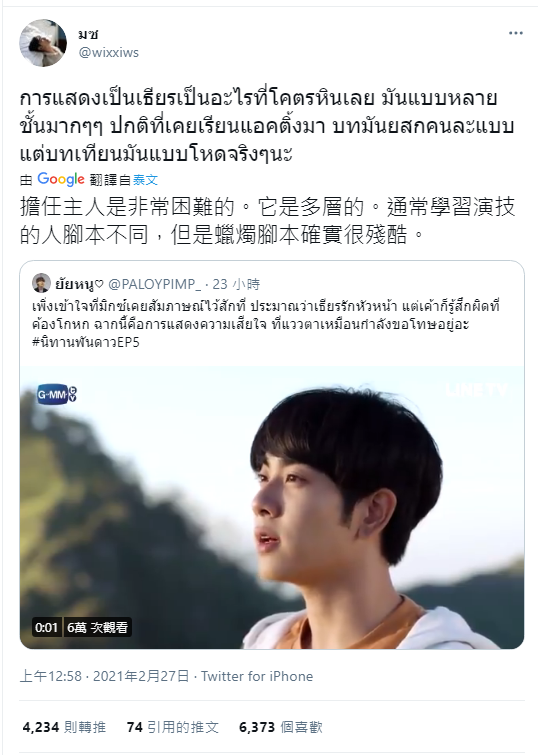
Task: Open the @wixxiws handle
Action: 109,52
